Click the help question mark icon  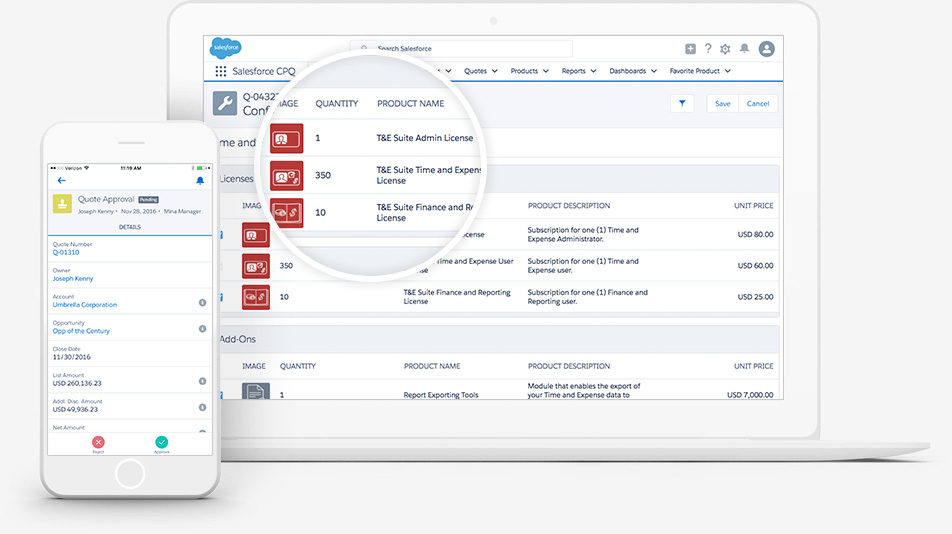click(708, 49)
